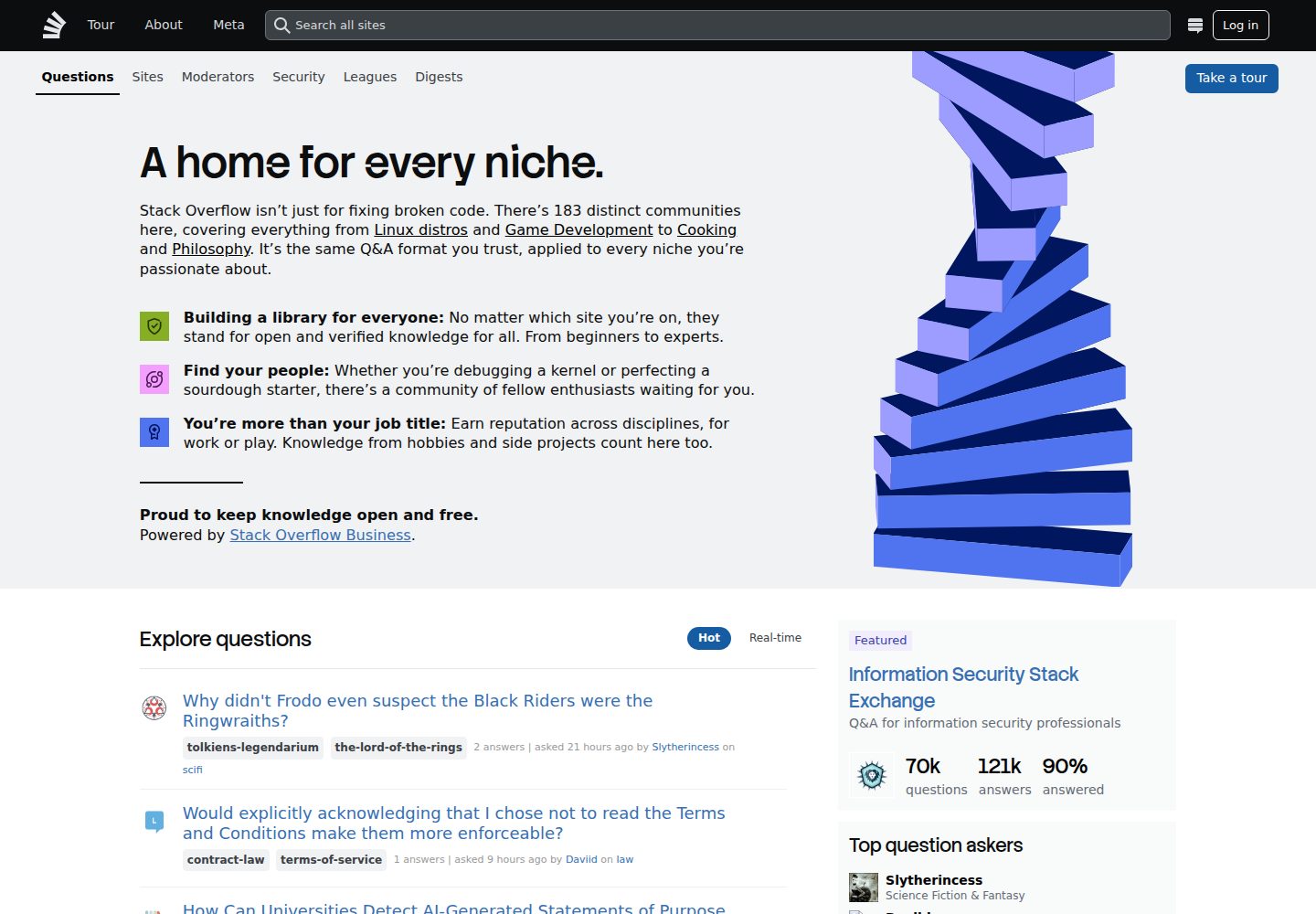
Task: Click the Take a tour button
Action: click(1231, 79)
